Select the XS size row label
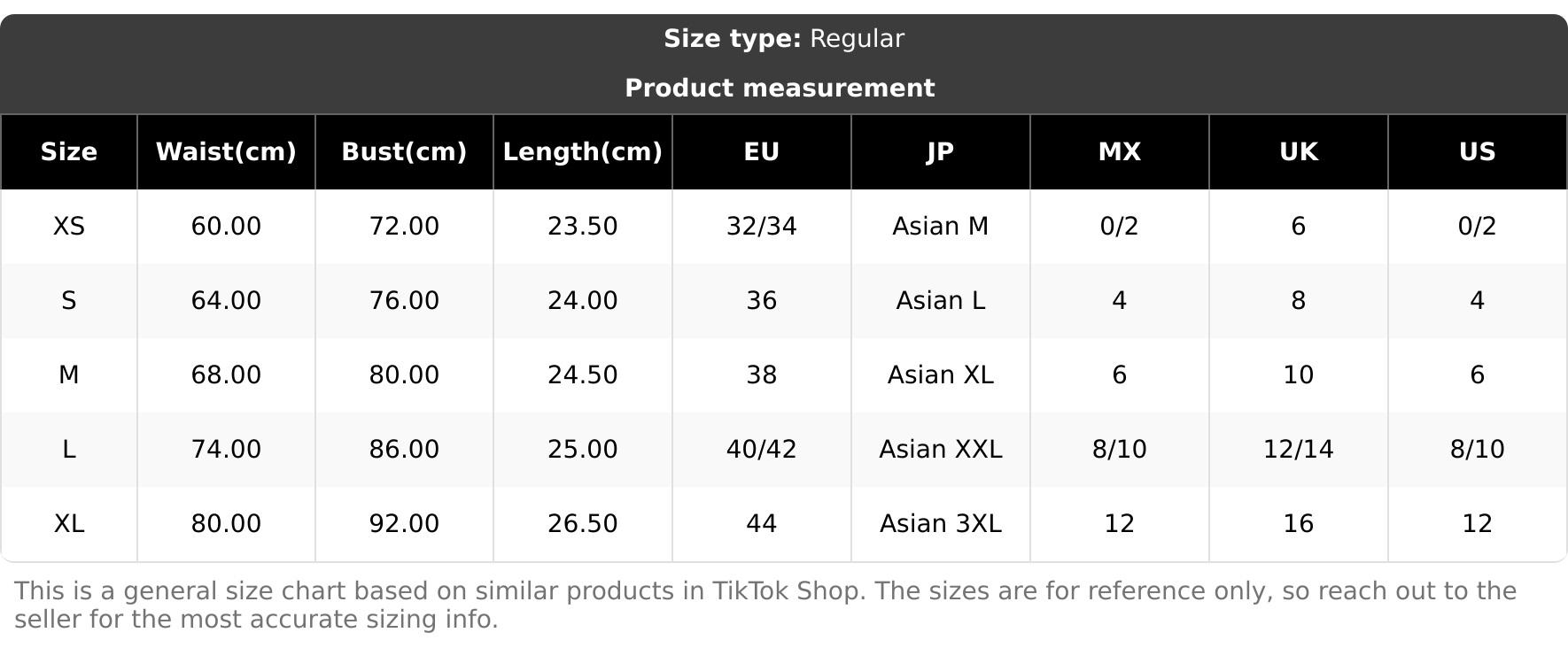 tap(69, 227)
